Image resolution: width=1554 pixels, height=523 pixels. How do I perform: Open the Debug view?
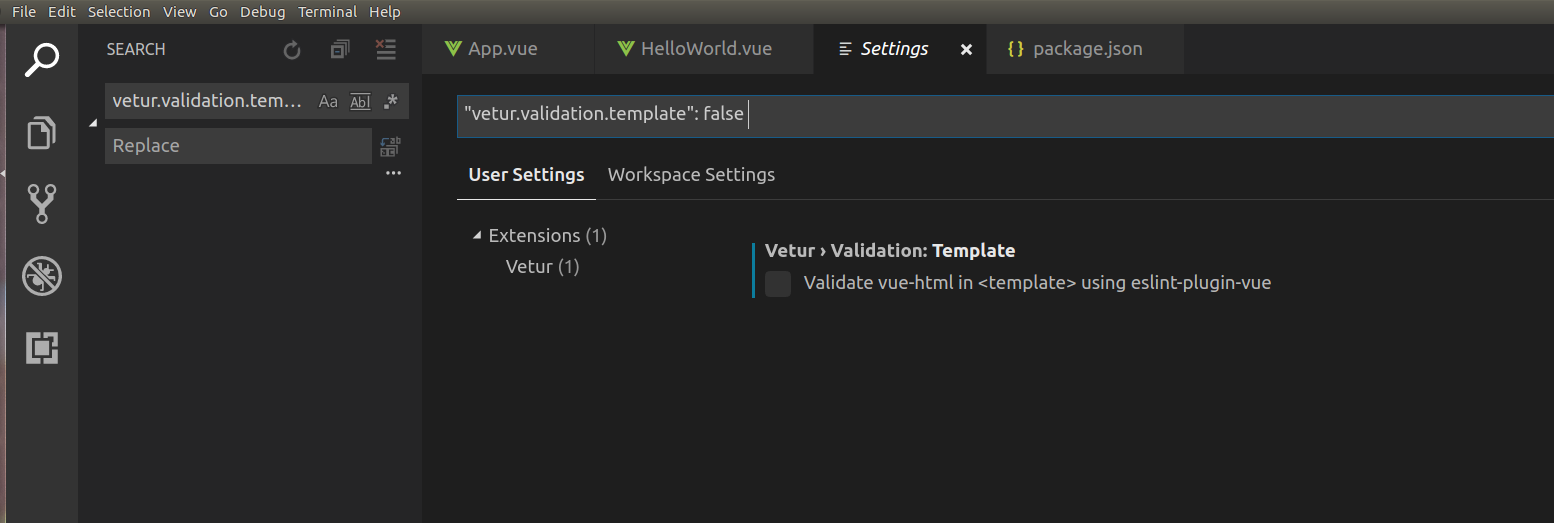(41, 276)
